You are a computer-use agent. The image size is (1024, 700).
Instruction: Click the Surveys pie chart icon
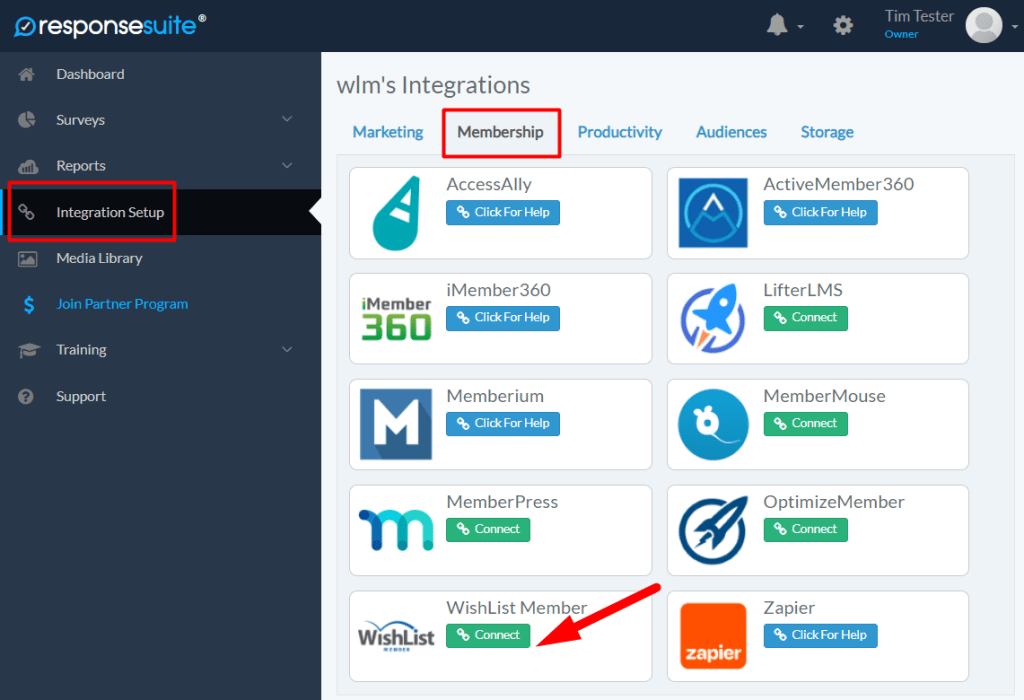27,119
